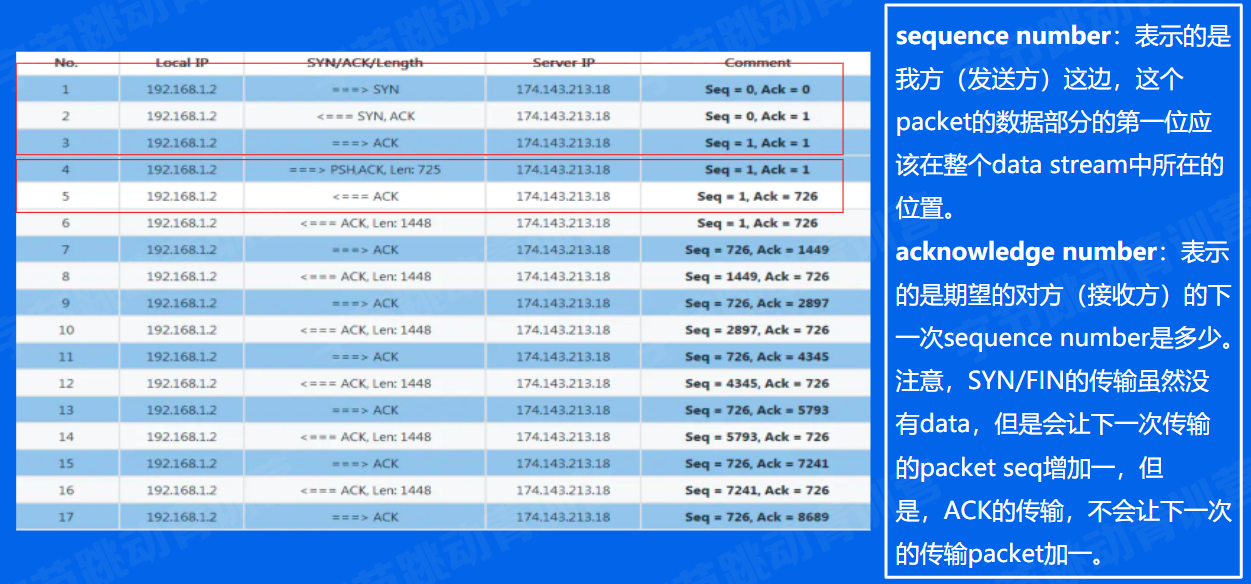Click the "Server IP" column header
This screenshot has width=1251, height=584.
click(563, 63)
